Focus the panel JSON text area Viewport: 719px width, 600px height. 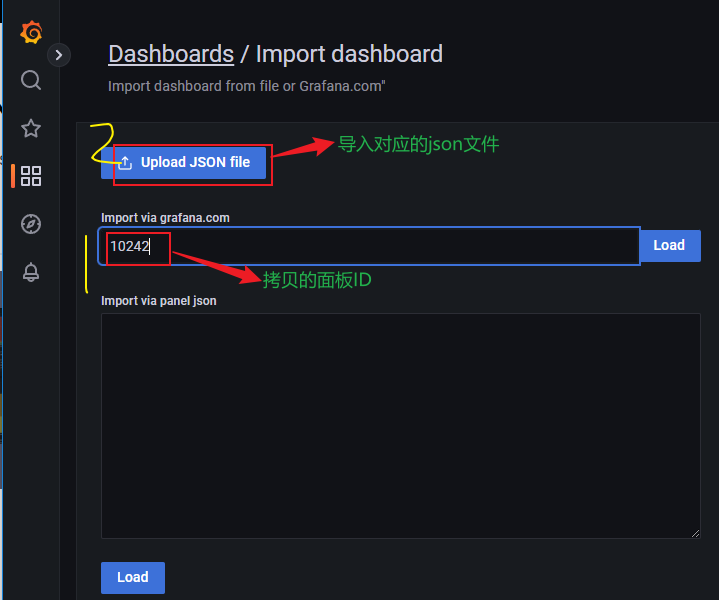click(401, 426)
